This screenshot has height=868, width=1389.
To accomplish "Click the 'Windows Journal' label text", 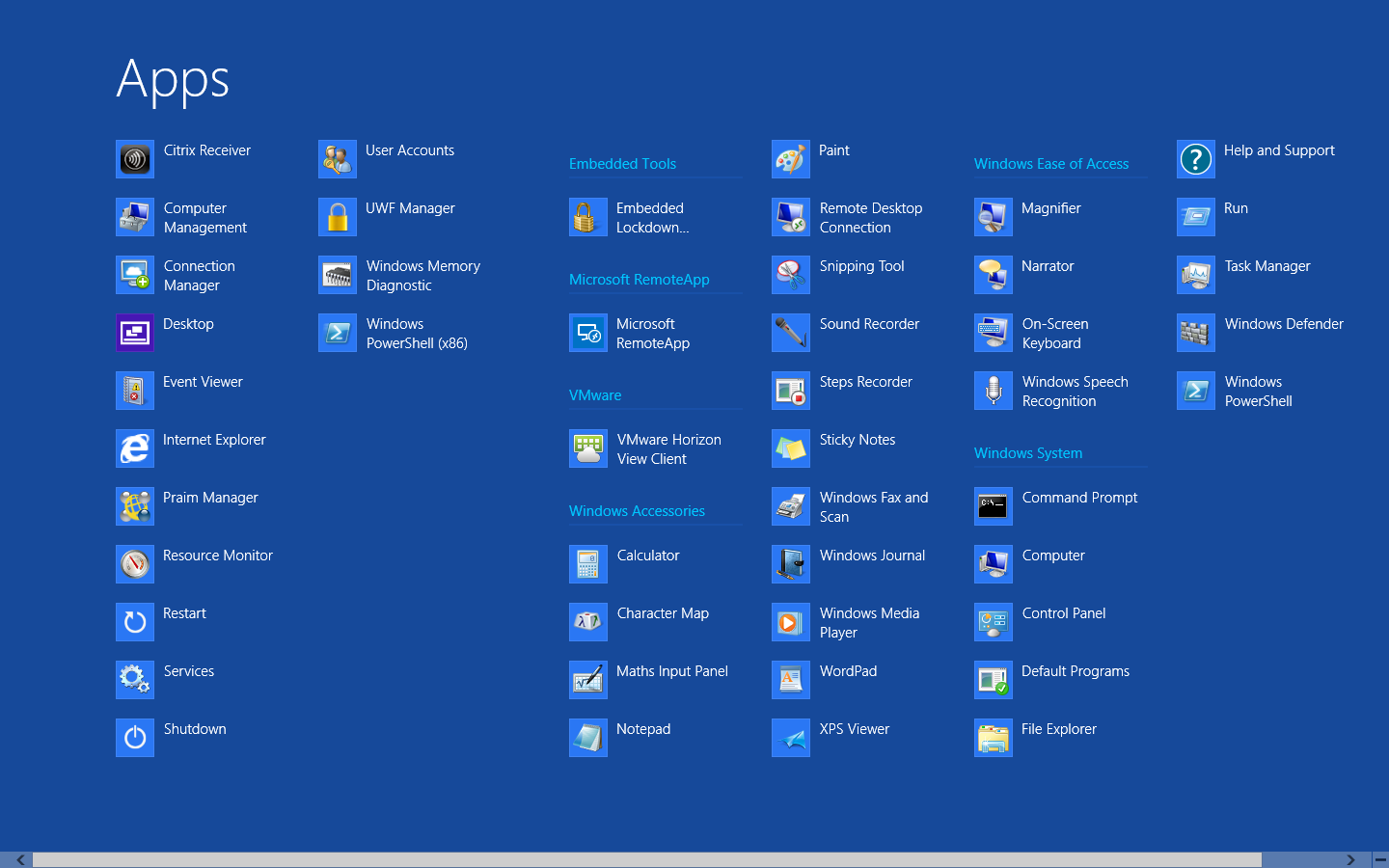I will tap(872, 556).
